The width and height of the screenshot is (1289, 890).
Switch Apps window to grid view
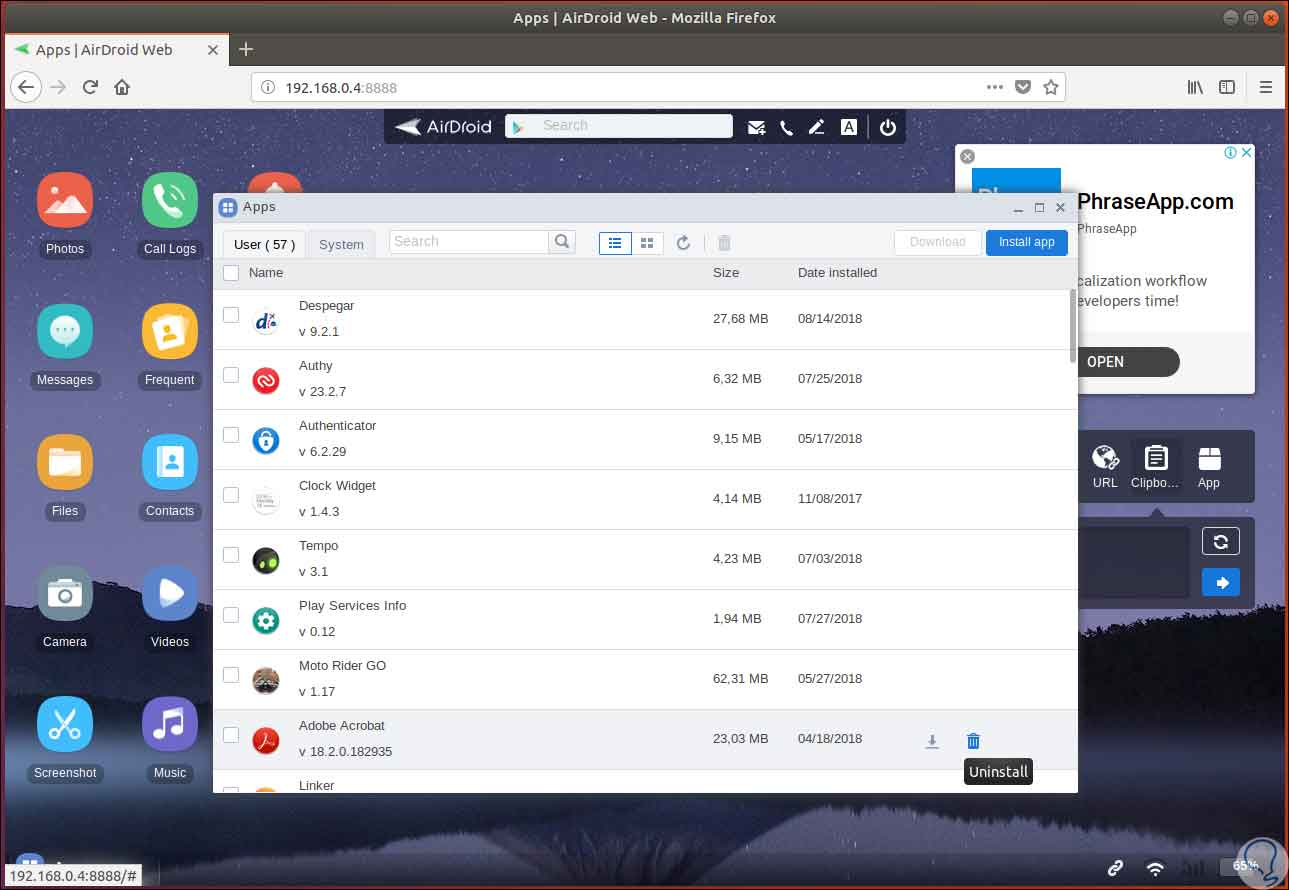coord(647,243)
